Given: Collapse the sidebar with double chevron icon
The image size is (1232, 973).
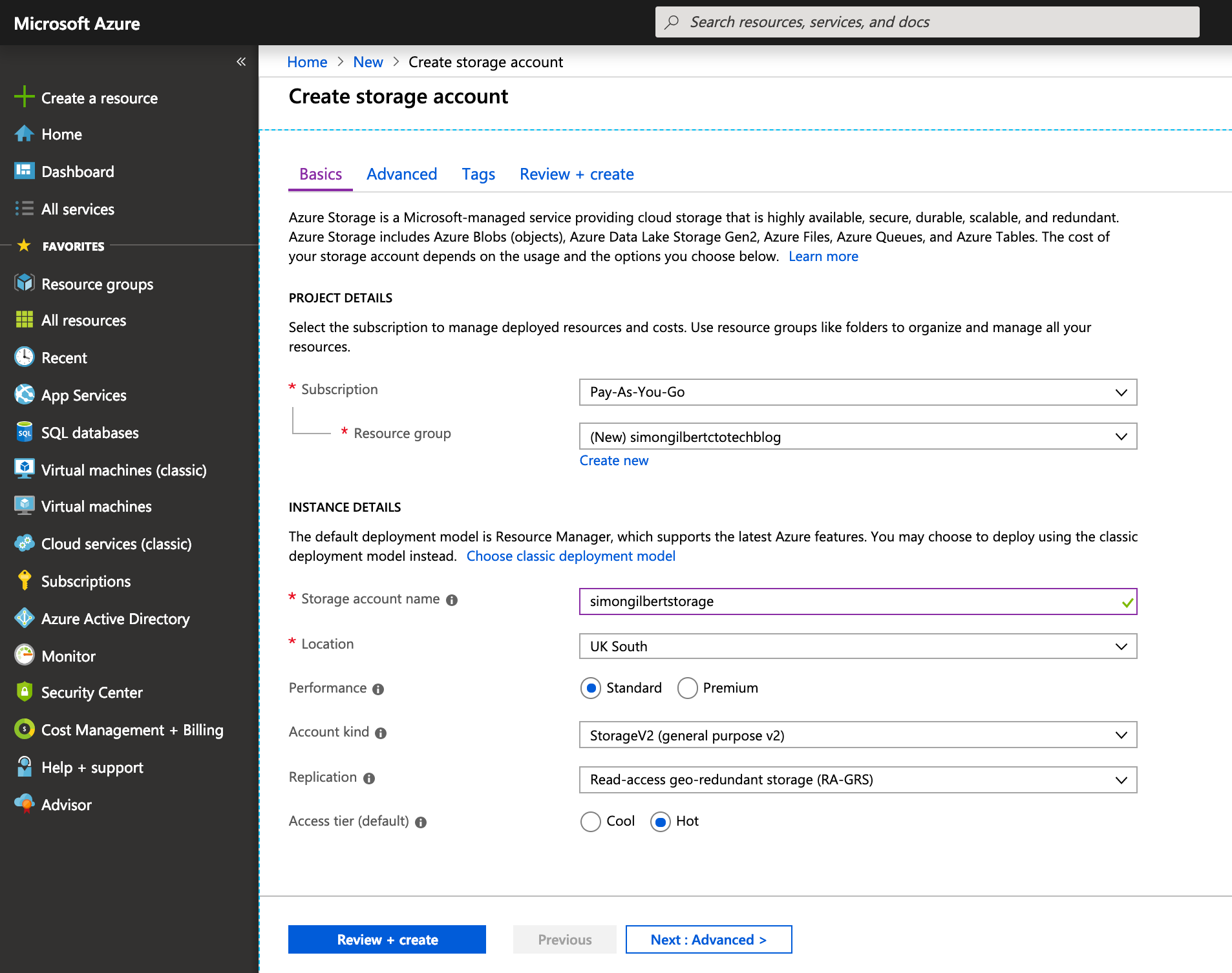Looking at the screenshot, I should [241, 61].
